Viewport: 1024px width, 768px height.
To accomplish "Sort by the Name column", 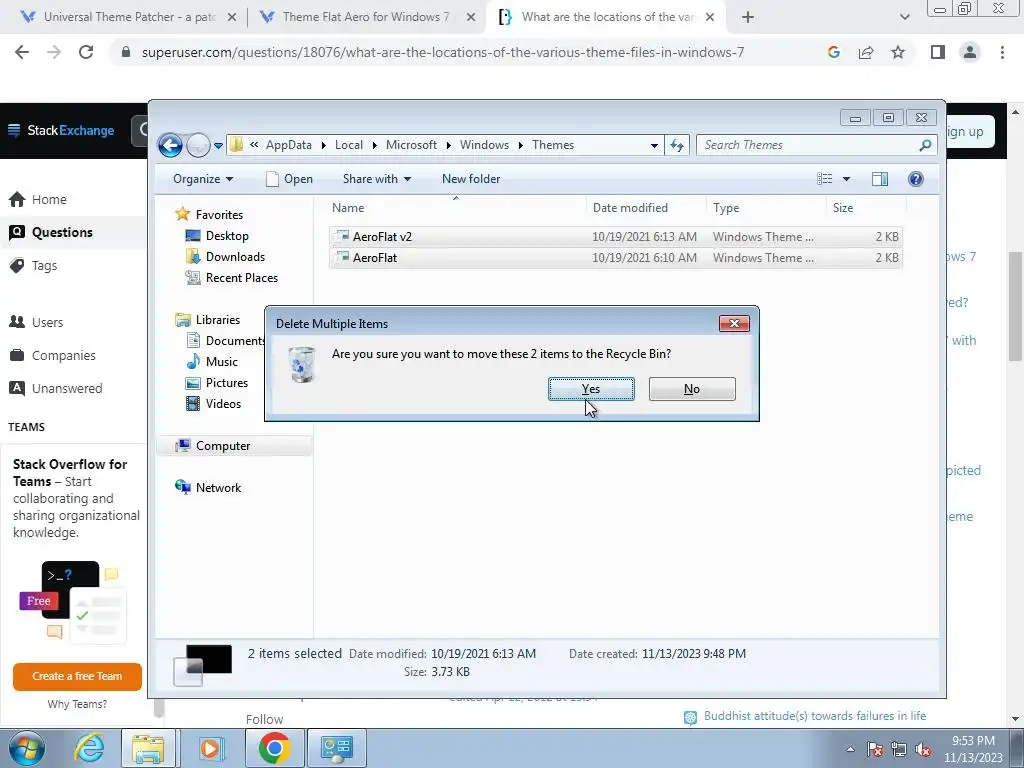I will tap(456, 208).
